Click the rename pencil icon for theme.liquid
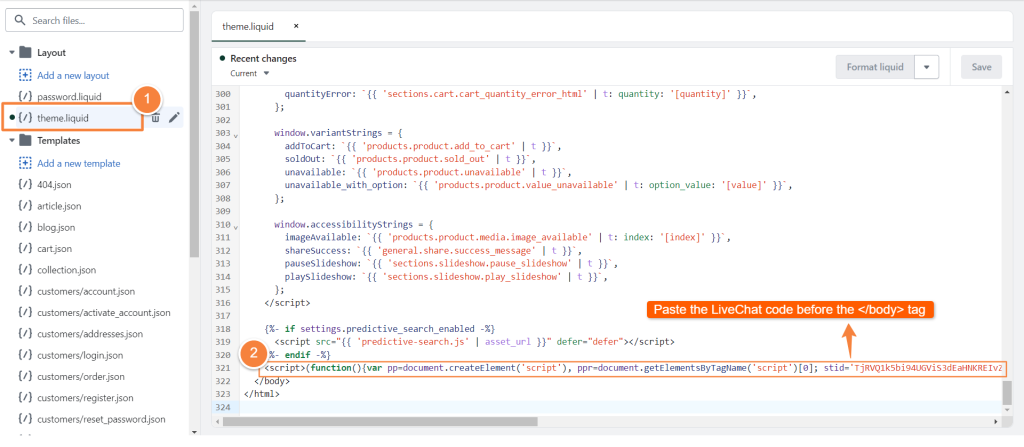The width and height of the screenshot is (1024, 447). (x=174, y=118)
